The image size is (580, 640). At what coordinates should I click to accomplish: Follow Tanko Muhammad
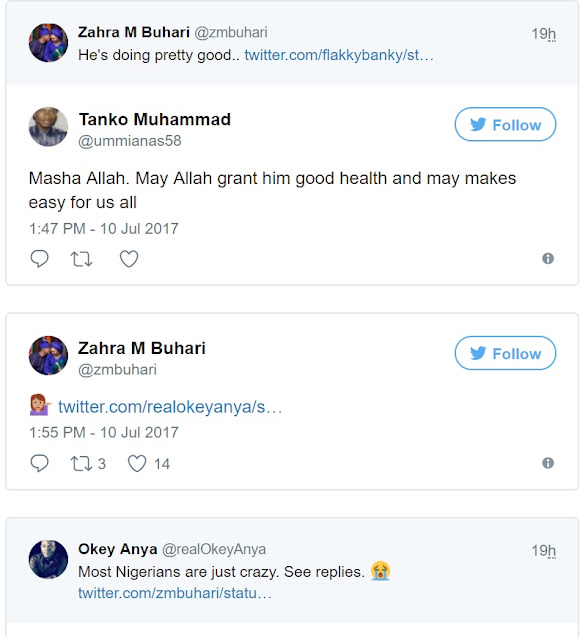[505, 124]
